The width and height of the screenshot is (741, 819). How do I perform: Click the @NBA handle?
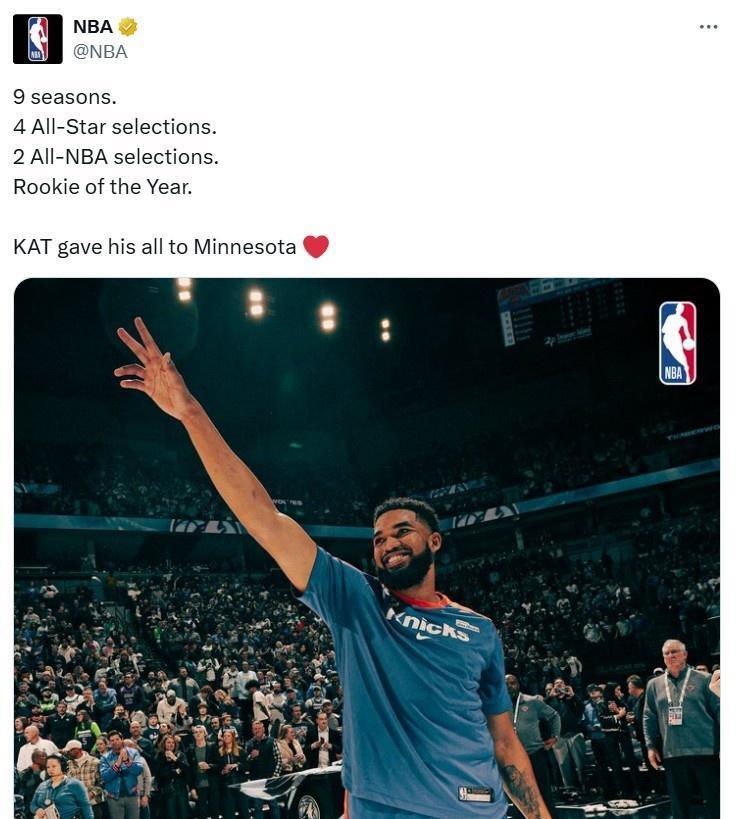[x=100, y=52]
